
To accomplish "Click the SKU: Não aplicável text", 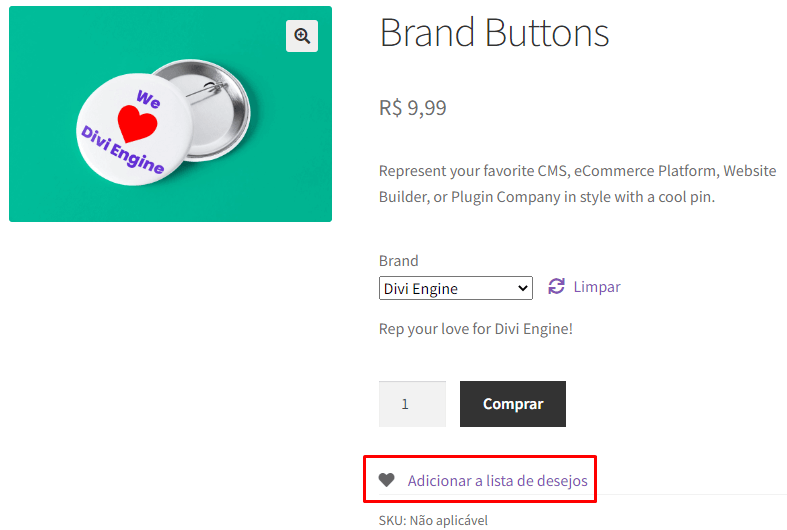I will pyautogui.click(x=433, y=520).
